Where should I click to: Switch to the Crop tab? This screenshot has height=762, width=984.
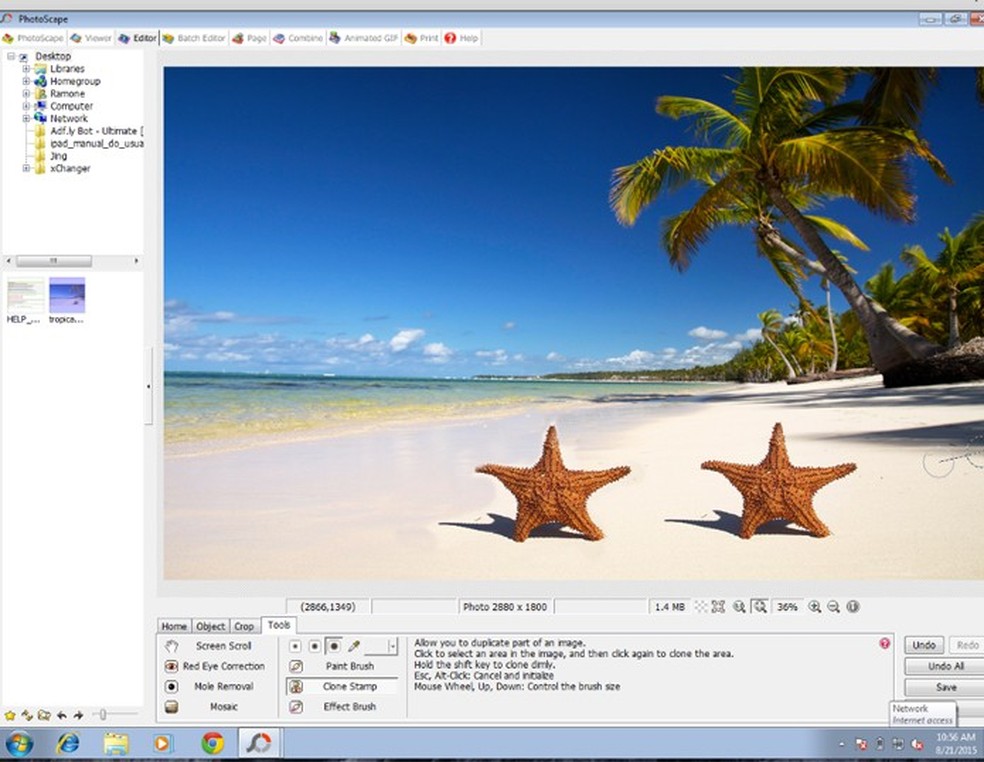coord(244,626)
